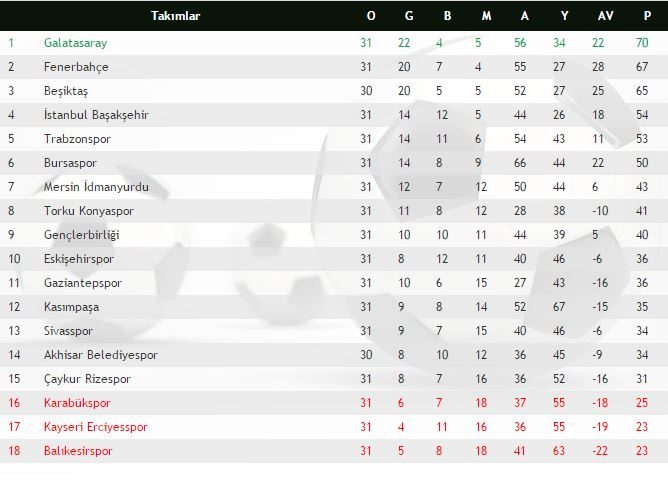Screen dimensions: 668x482
Task: Click Karabükspor in relegation zone
Action: click(x=77, y=403)
